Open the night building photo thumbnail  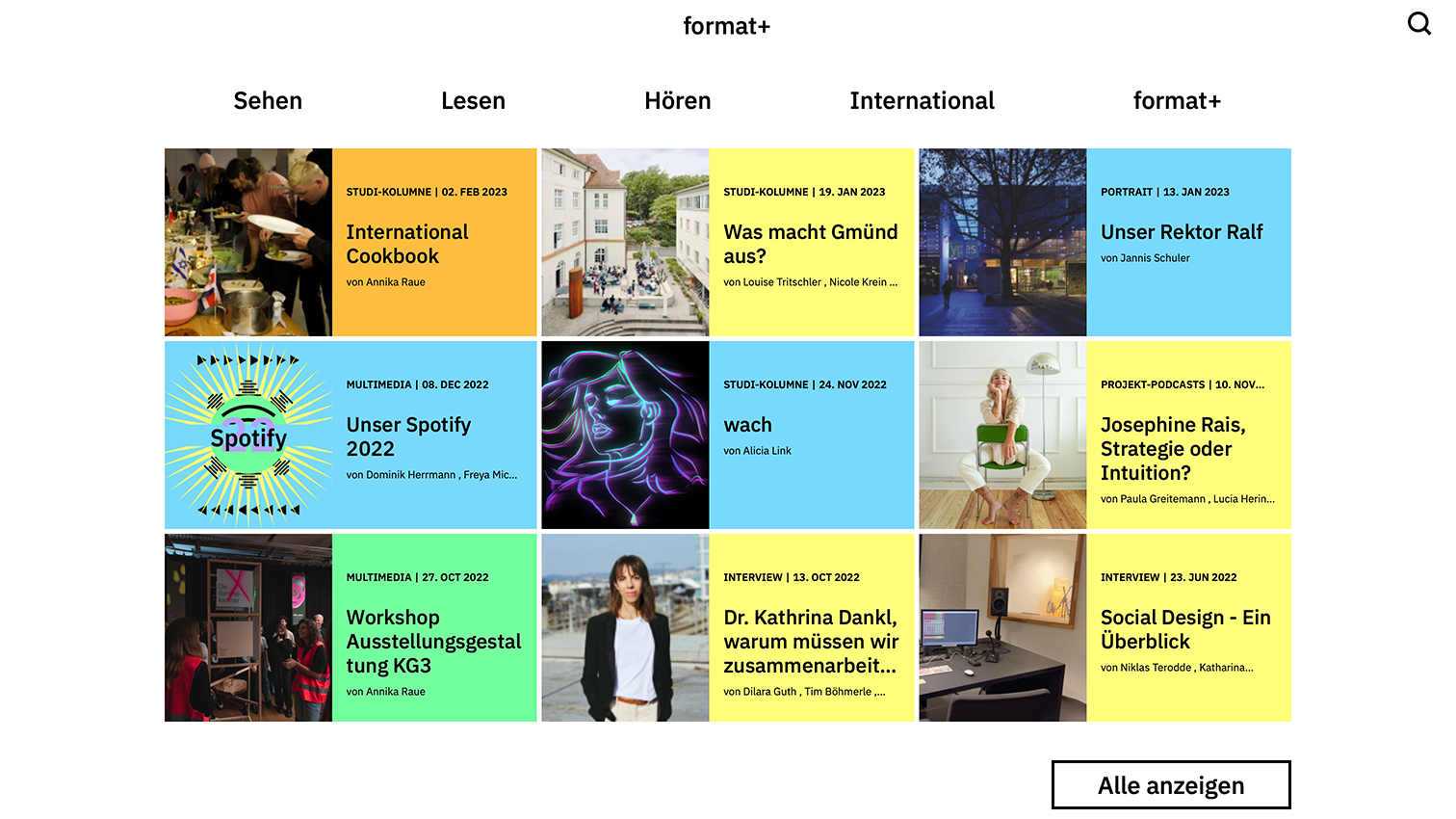click(1003, 242)
